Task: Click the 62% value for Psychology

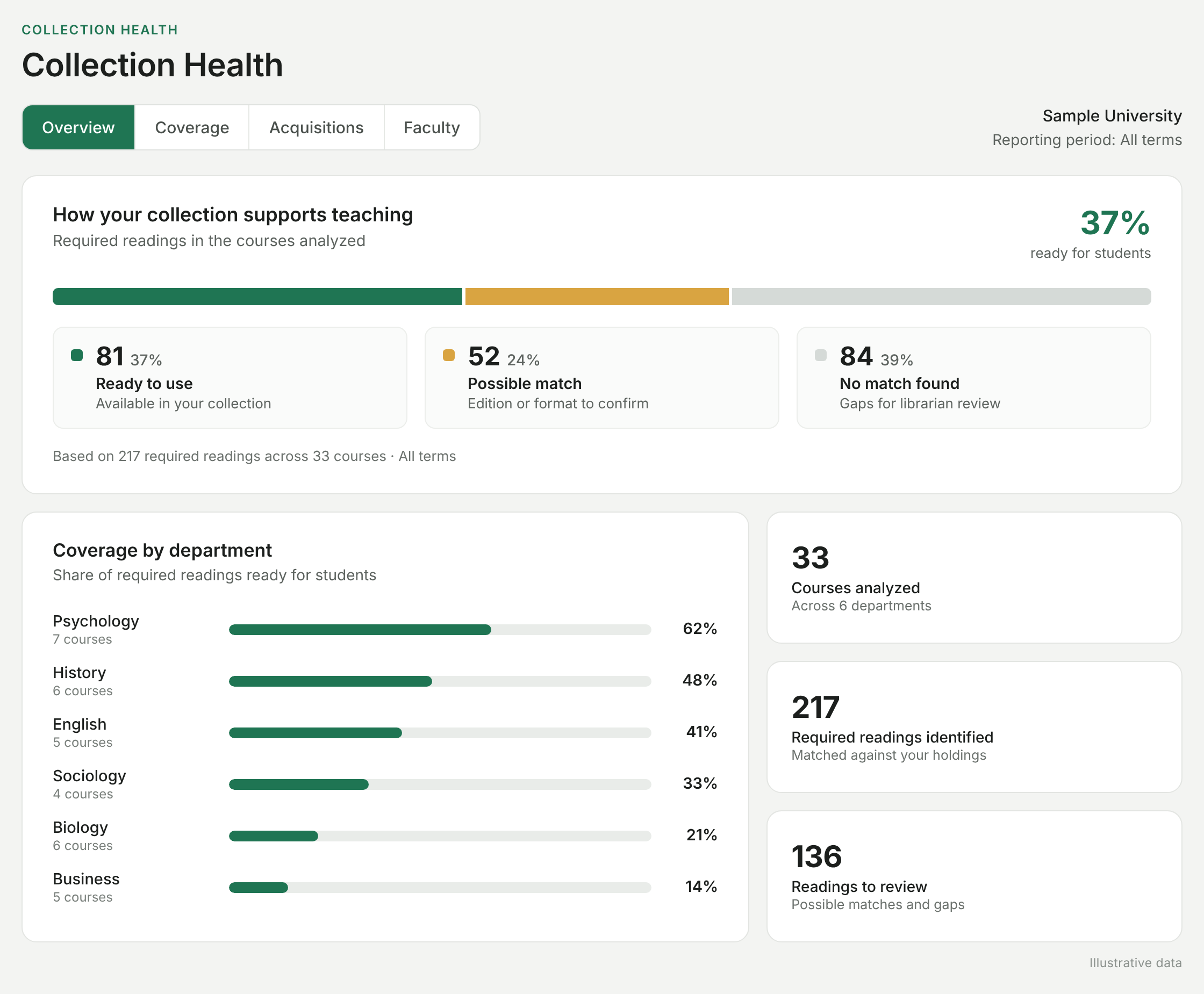Action: click(x=700, y=629)
